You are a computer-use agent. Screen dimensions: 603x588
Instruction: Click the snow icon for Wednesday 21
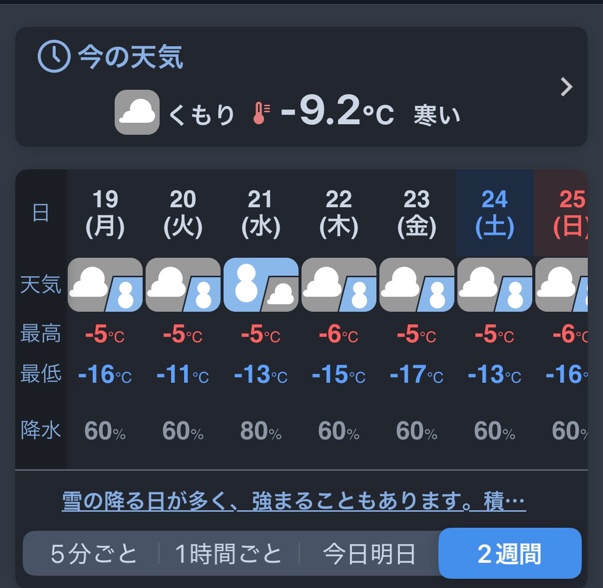click(x=261, y=285)
